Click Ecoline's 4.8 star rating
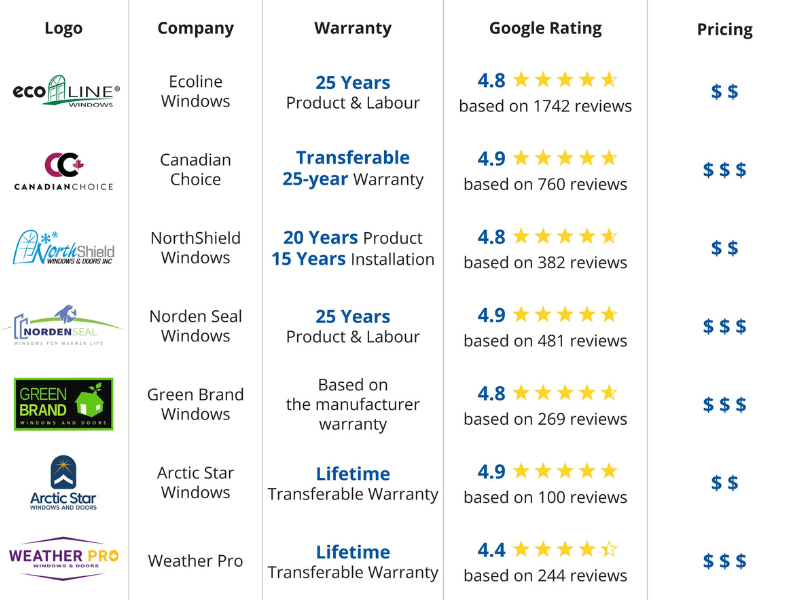800x600 pixels. tap(547, 81)
